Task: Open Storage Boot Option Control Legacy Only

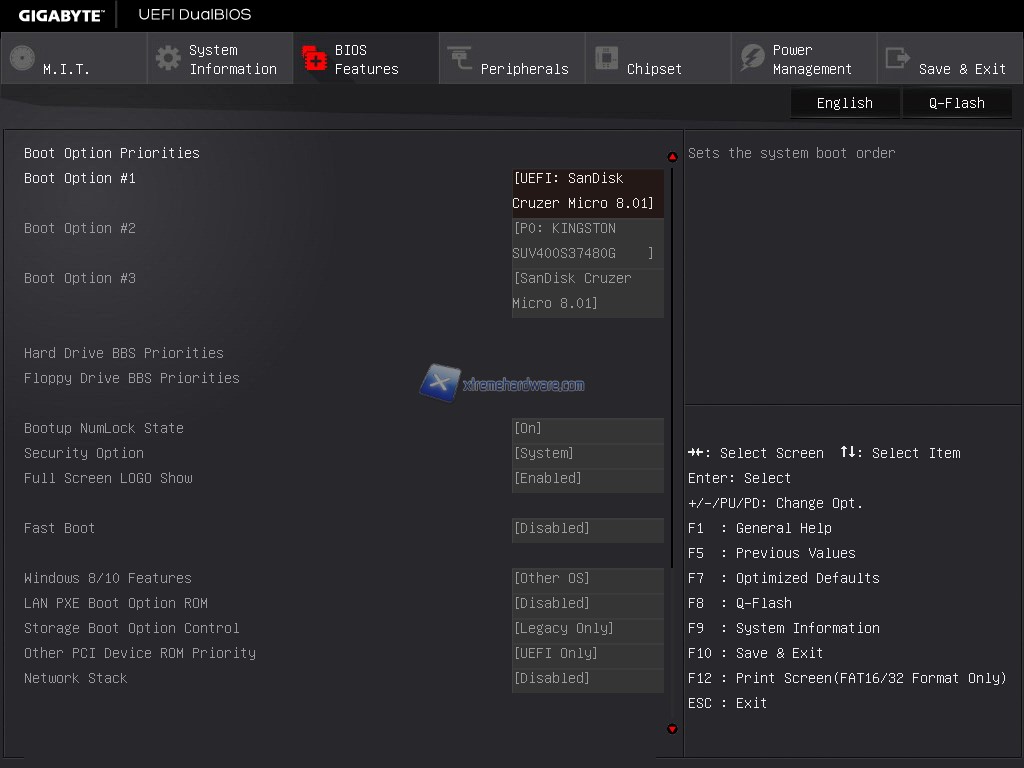Action: click(587, 629)
